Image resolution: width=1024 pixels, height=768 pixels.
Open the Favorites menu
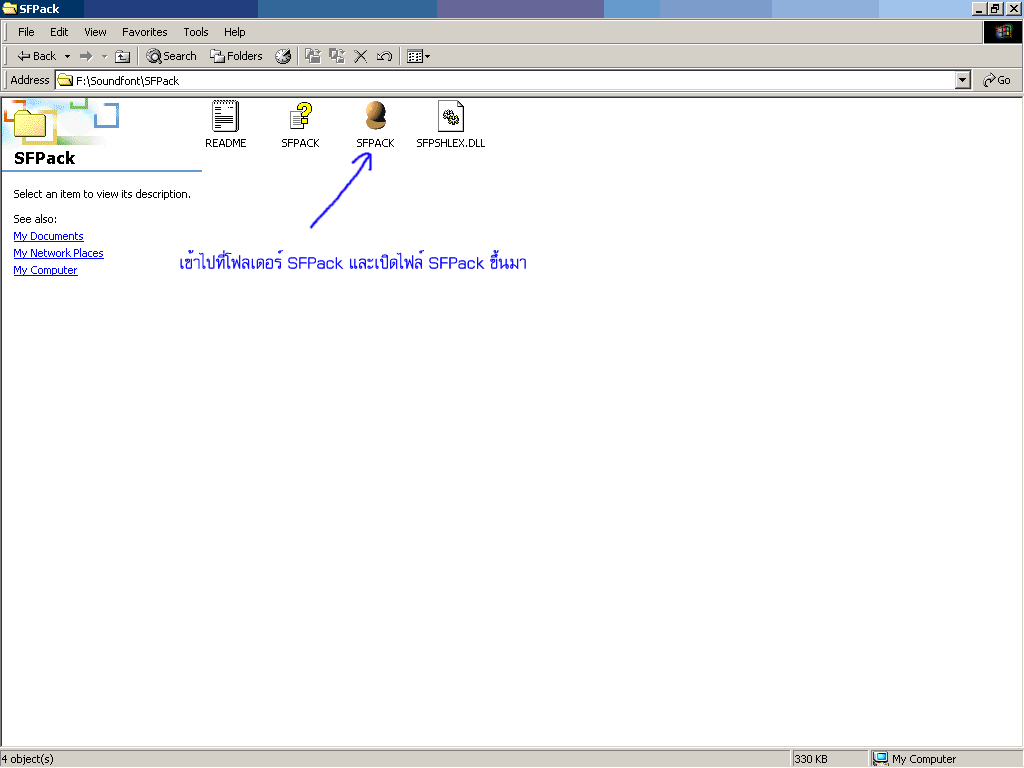coord(144,32)
